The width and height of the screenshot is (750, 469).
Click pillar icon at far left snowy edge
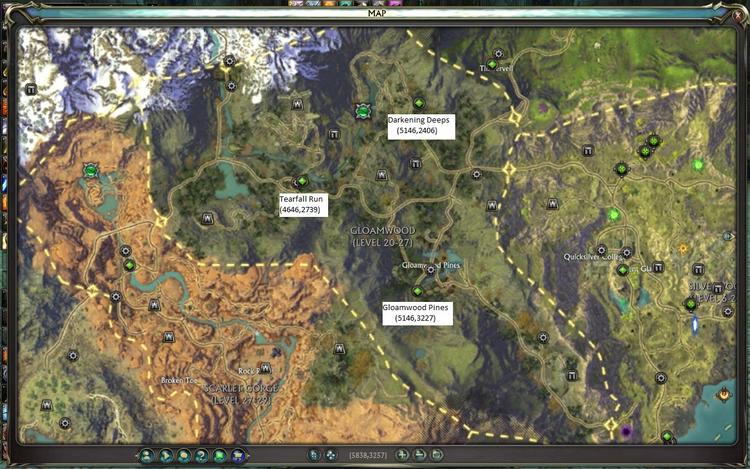point(31,89)
